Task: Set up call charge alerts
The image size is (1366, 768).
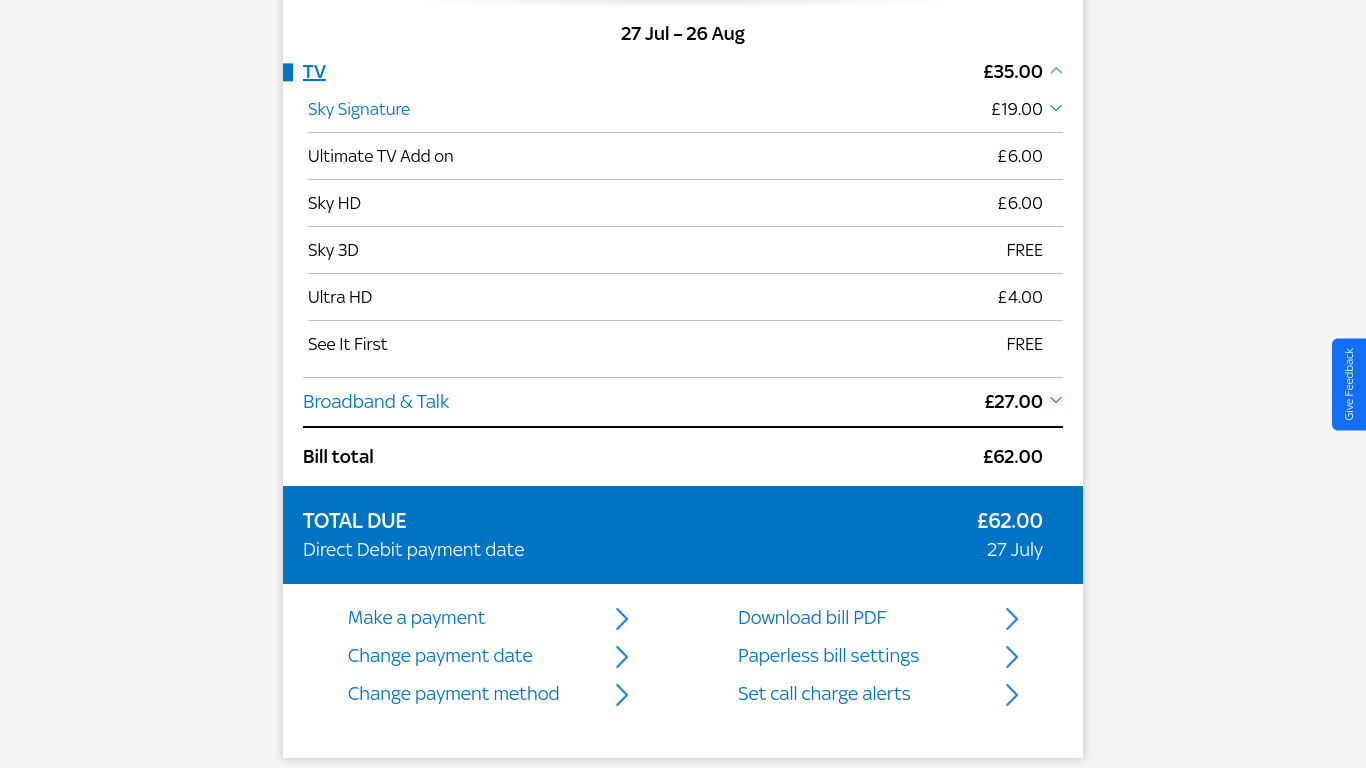Action: (824, 694)
